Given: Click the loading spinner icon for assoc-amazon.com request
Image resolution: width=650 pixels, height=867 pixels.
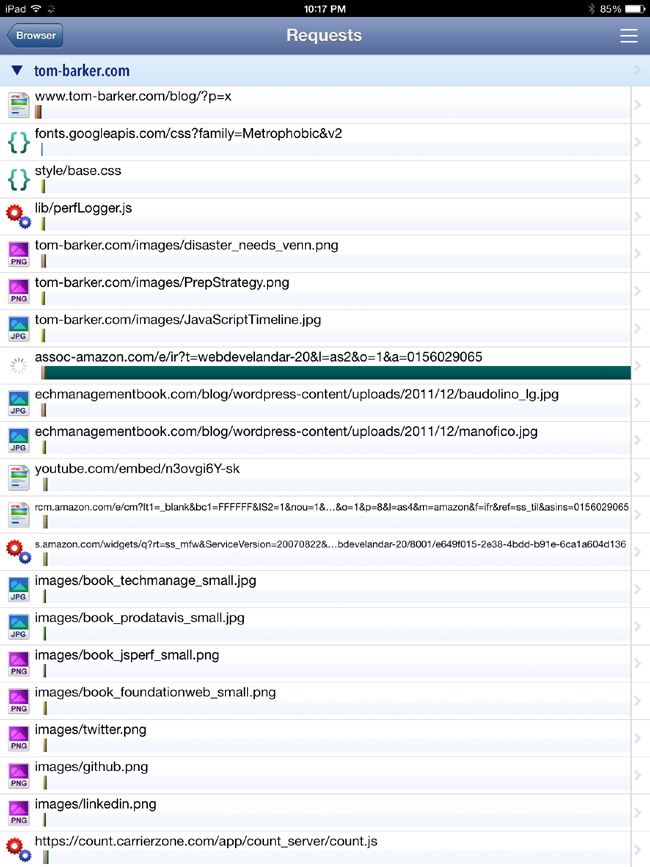Looking at the screenshot, I should (x=18, y=365).
